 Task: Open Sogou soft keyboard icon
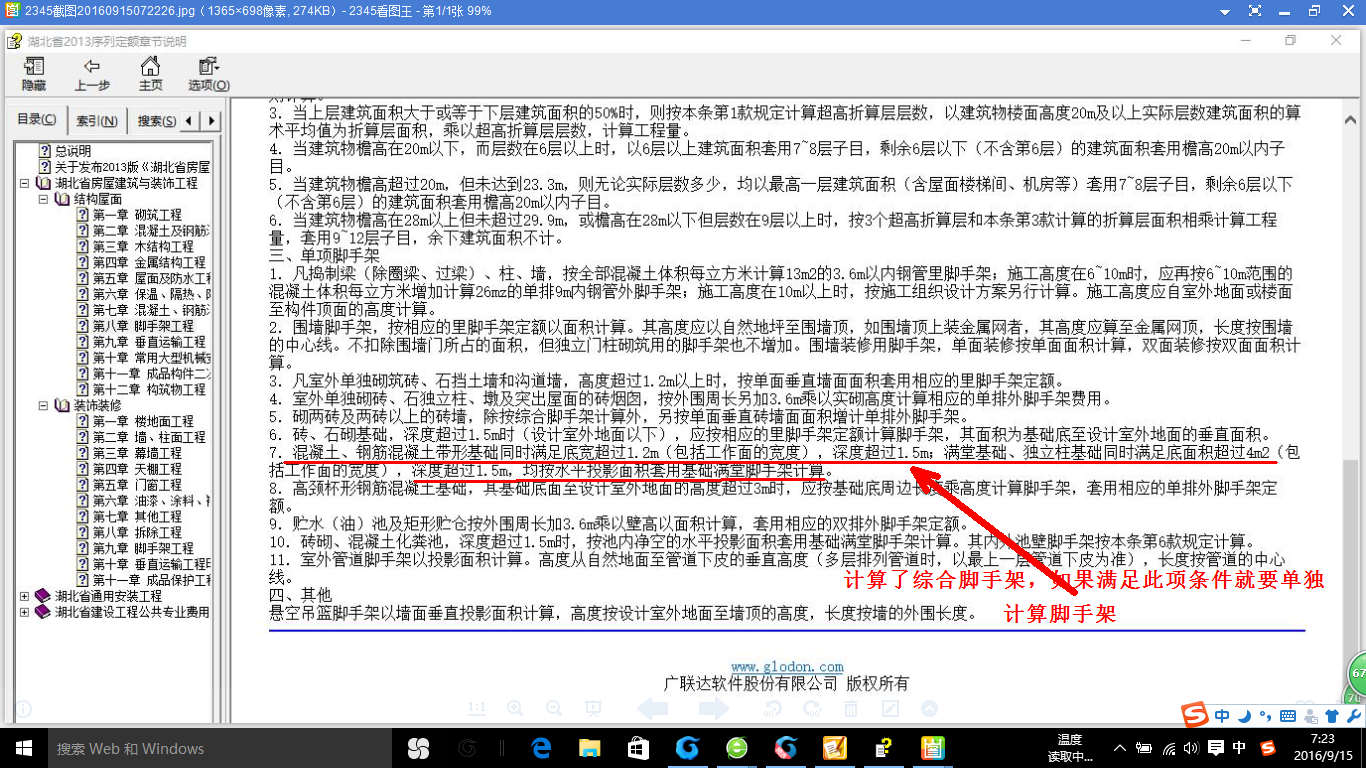[1290, 716]
